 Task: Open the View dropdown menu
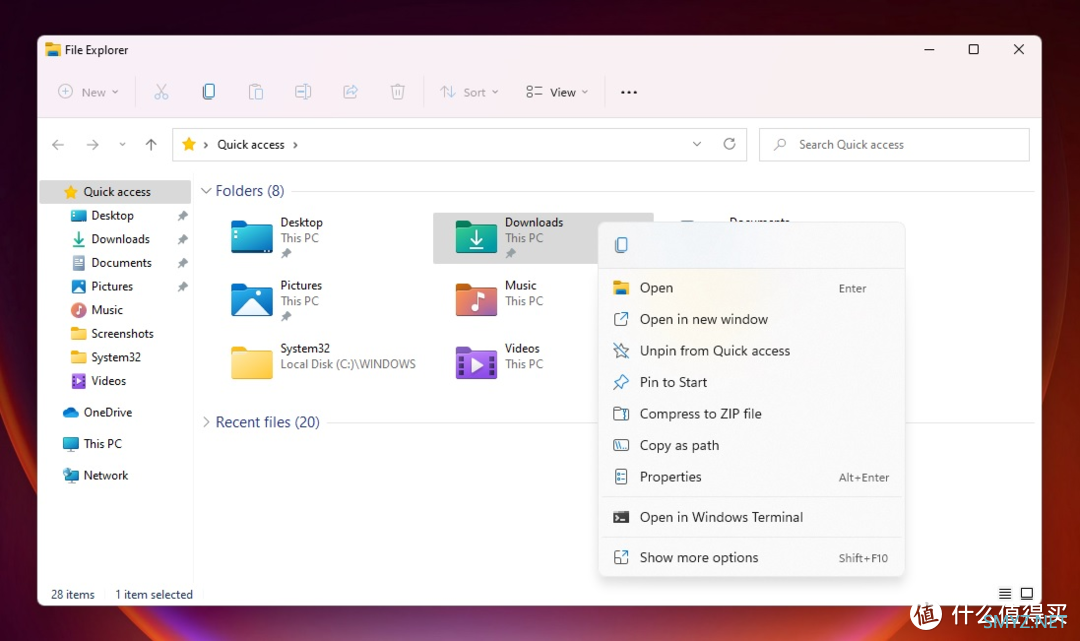pyautogui.click(x=557, y=92)
